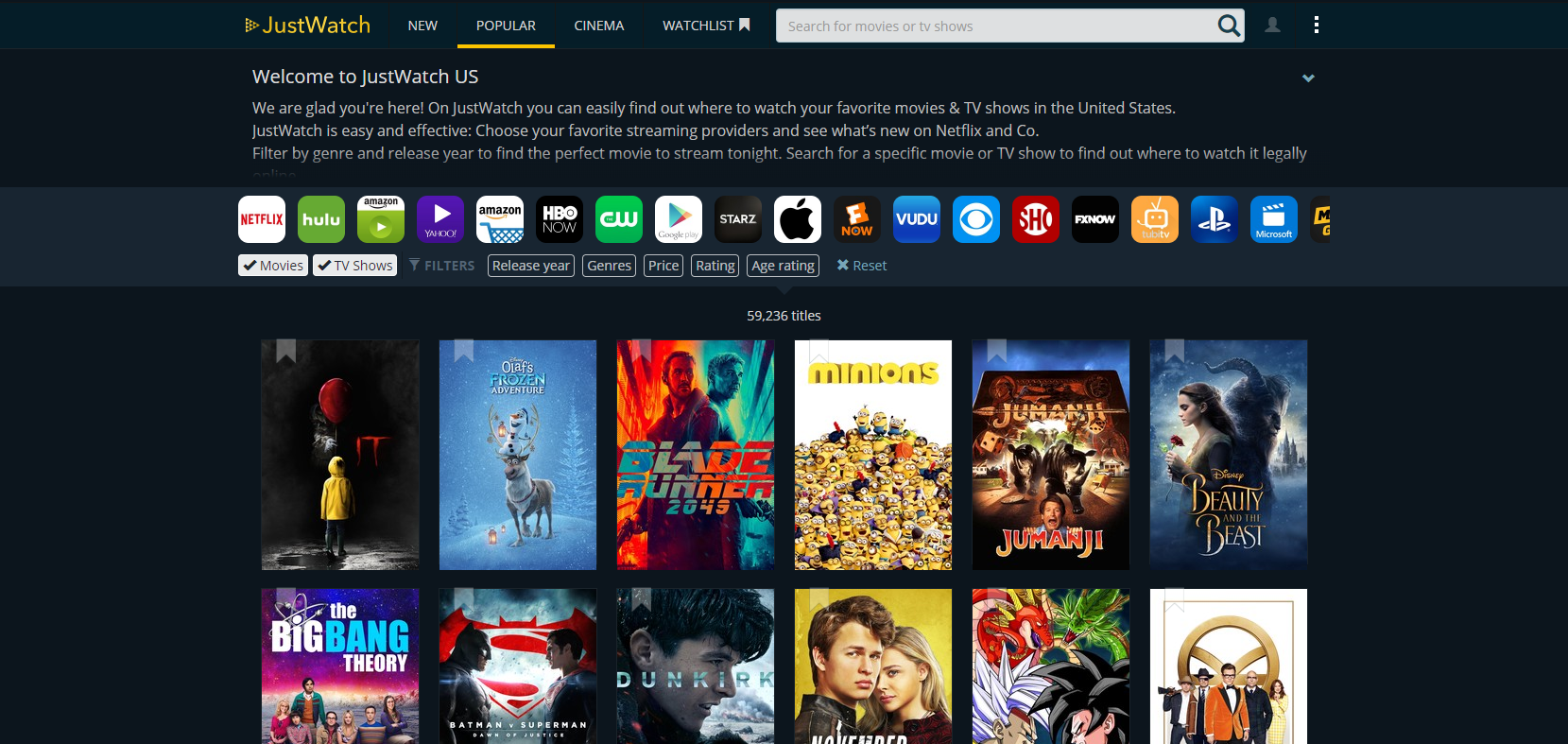1568x744 pixels.
Task: Bookmark Beauty and the Beast
Action: pyautogui.click(x=1174, y=351)
